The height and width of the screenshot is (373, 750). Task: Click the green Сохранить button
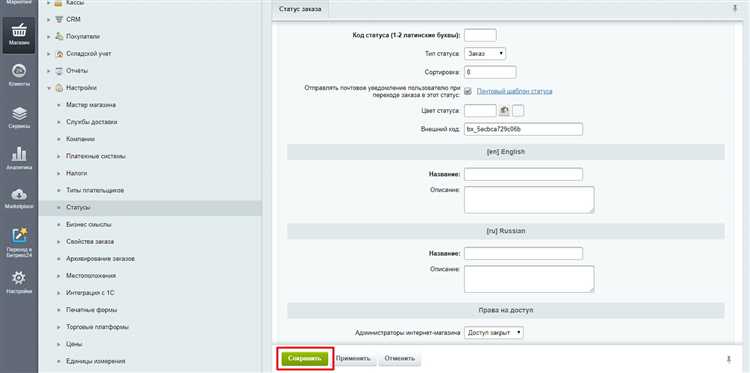pos(305,359)
